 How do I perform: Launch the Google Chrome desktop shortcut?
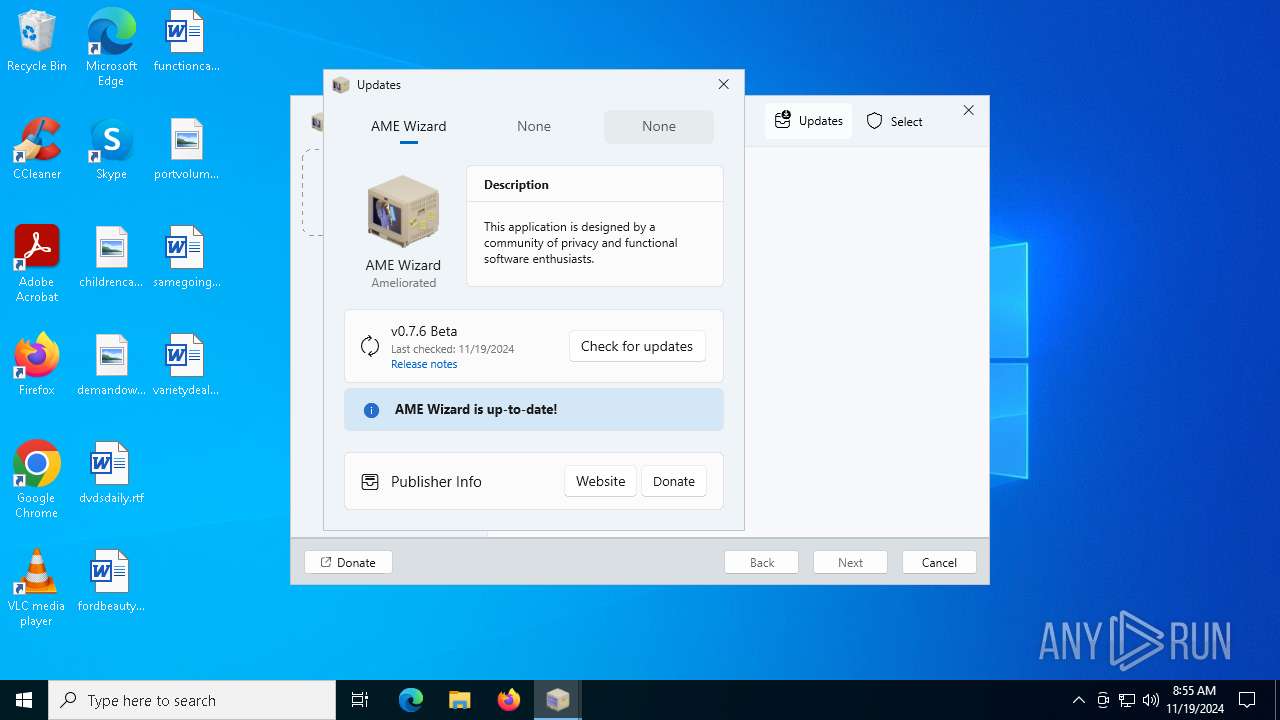(37, 479)
